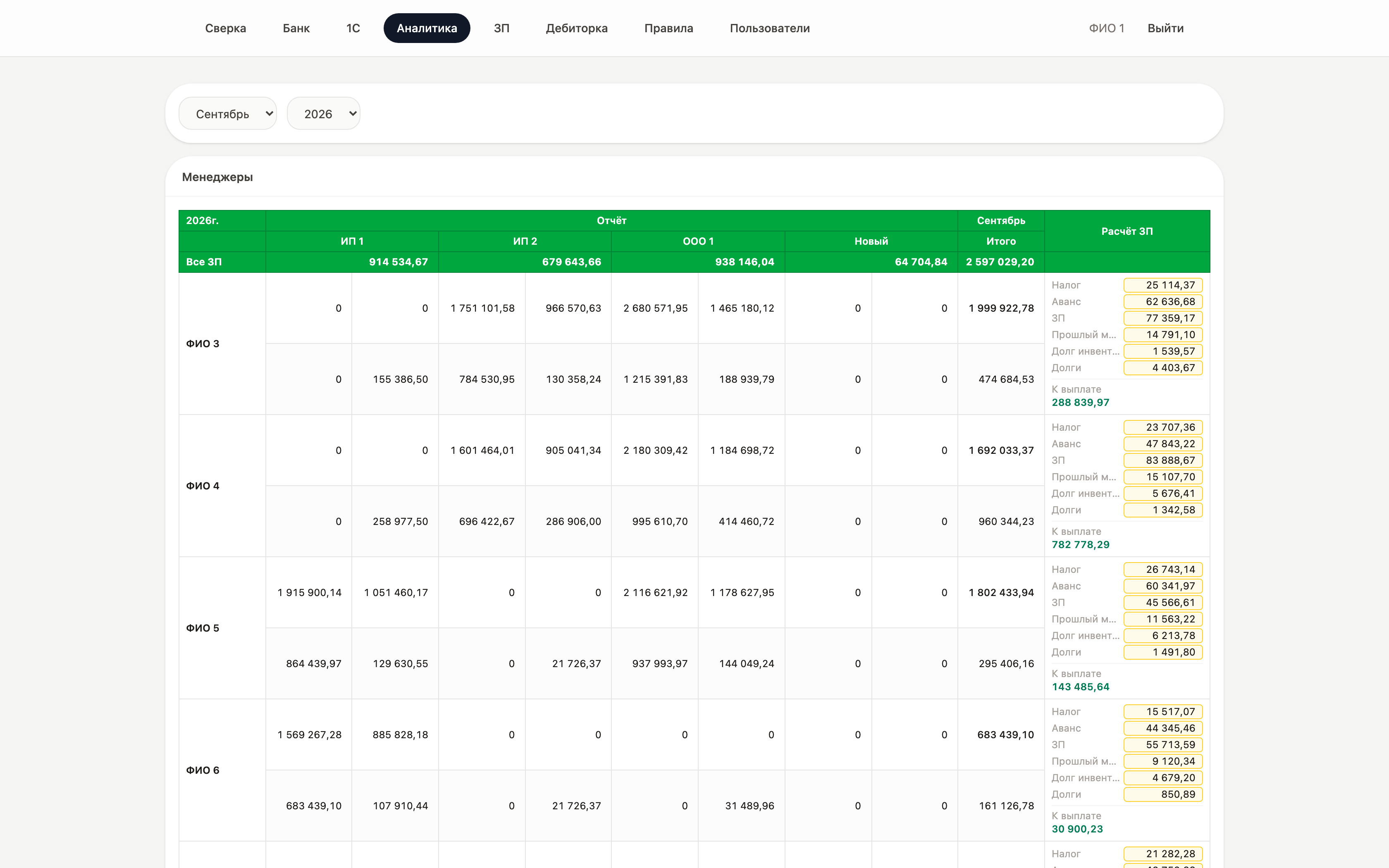The width and height of the screenshot is (1389, 868).
Task: Edit ФИО 4 Долги field 1 342,58
Action: (x=1163, y=510)
